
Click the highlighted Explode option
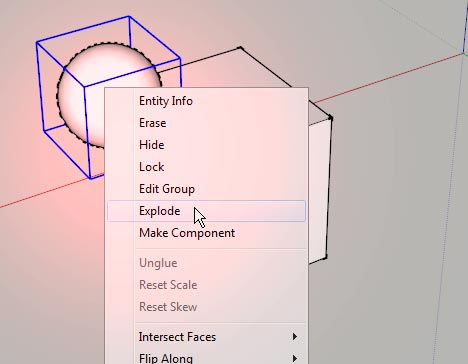pos(206,211)
